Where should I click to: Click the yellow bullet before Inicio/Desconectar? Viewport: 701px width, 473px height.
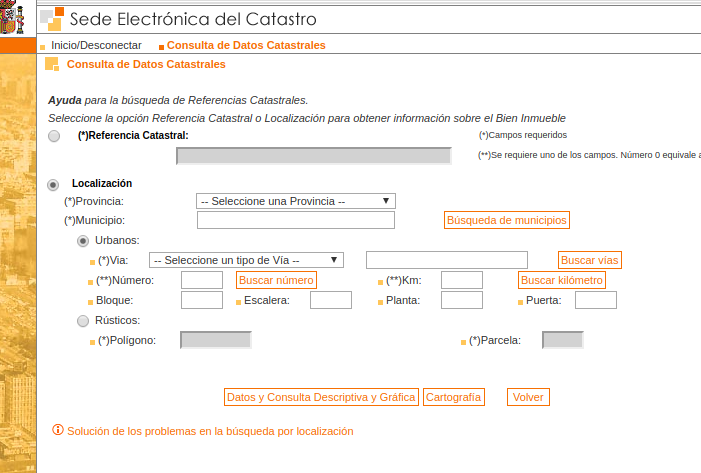[x=43, y=47]
